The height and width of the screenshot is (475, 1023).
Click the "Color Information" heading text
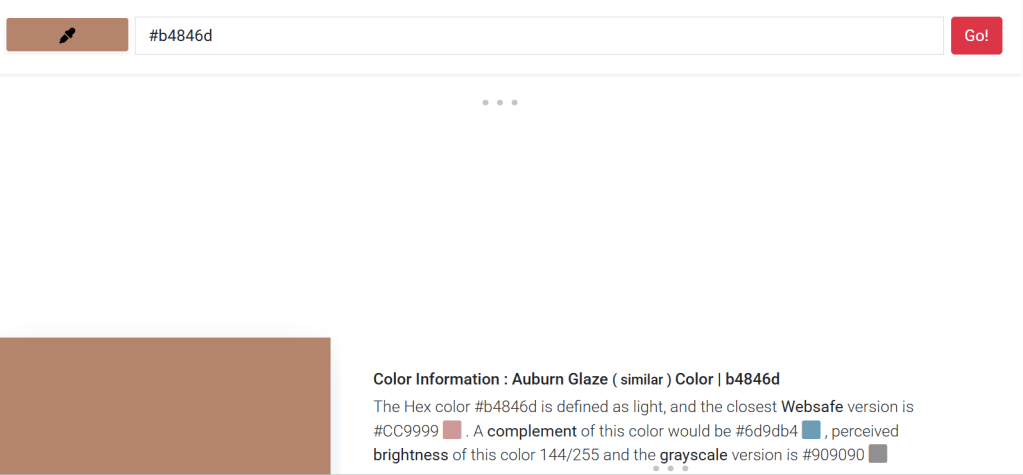pyautogui.click(x=435, y=379)
